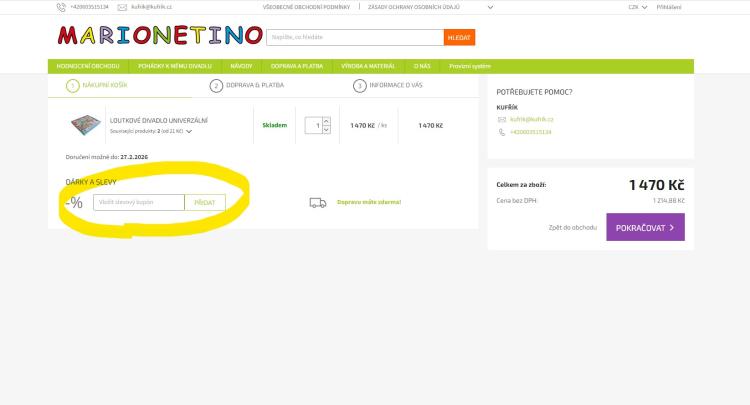Click the Přidat coupon button
This screenshot has height=405, width=750.
[205, 202]
